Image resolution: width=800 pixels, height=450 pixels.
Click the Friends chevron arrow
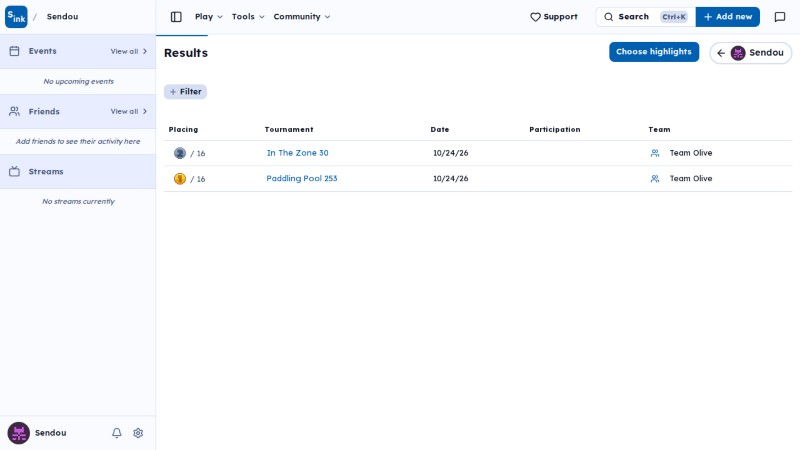(x=145, y=112)
